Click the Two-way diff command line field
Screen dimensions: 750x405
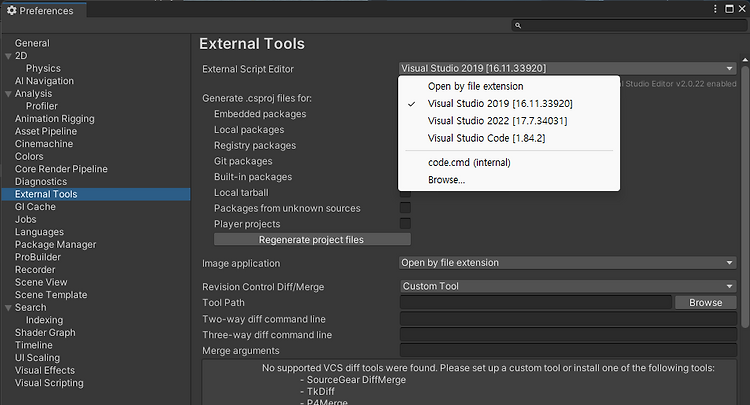568,319
